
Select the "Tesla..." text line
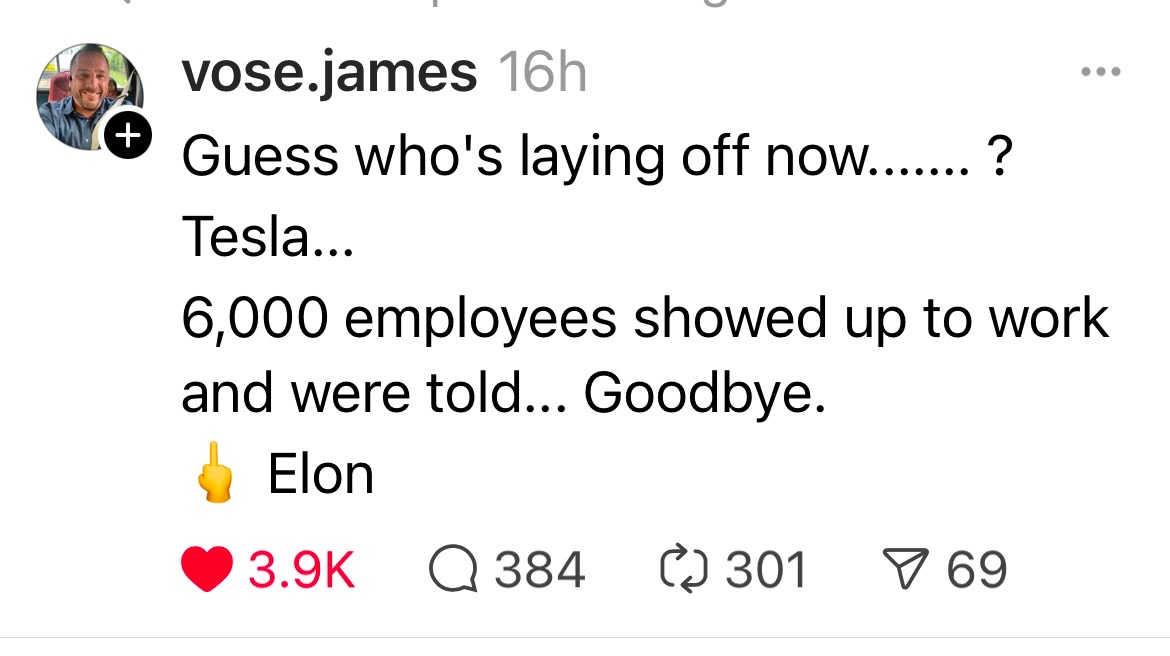coord(267,238)
